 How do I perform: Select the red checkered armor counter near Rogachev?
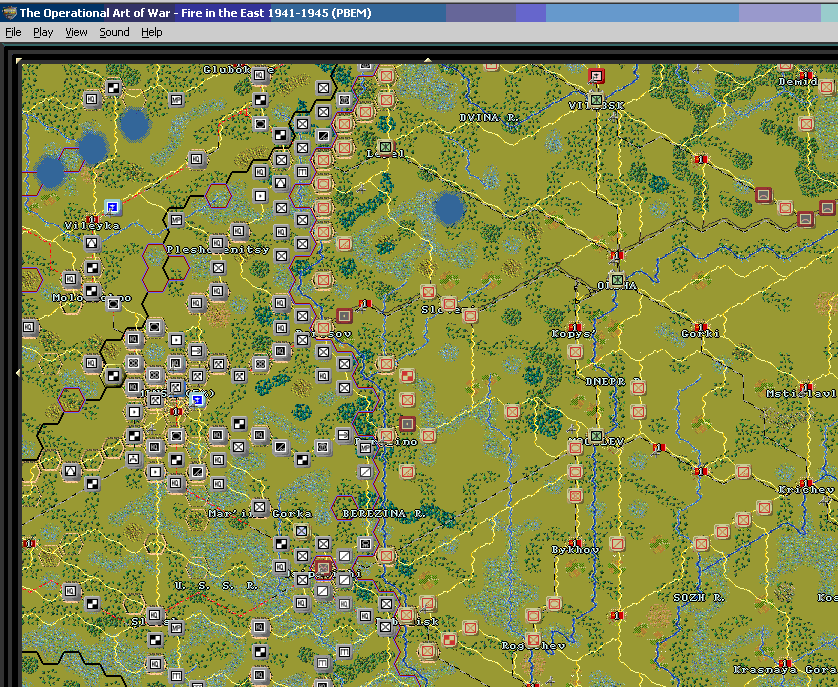449,639
